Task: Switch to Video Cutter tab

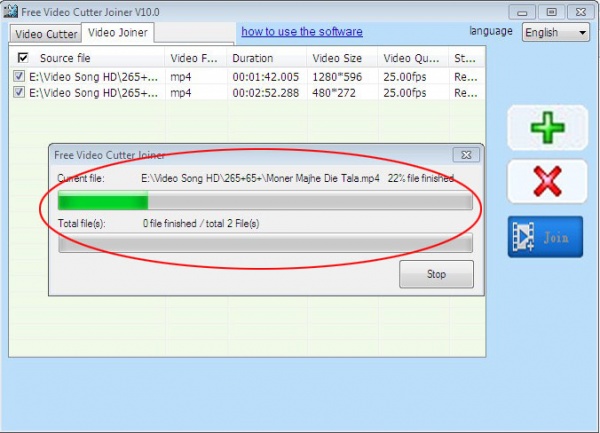Action: (x=46, y=34)
